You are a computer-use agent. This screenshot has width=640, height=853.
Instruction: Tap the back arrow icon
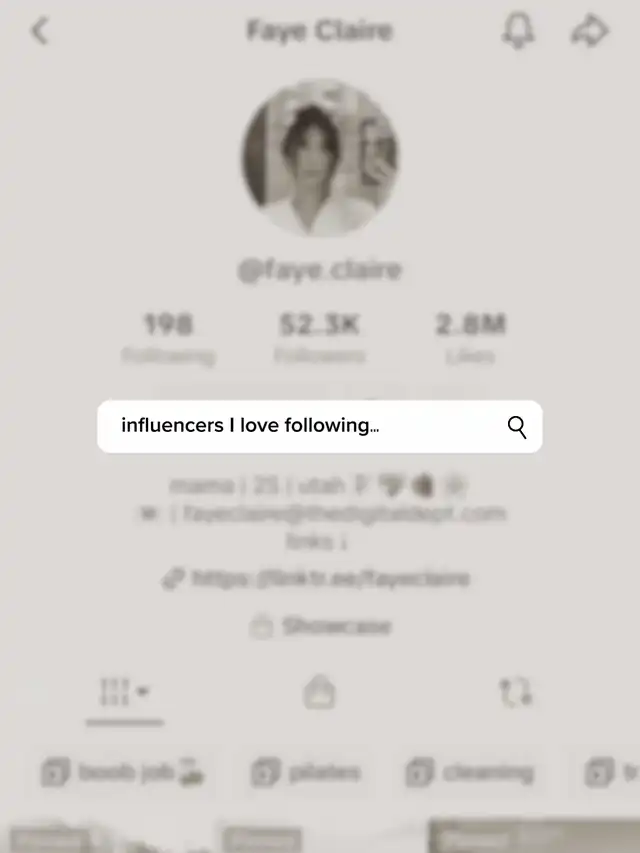[x=40, y=31]
